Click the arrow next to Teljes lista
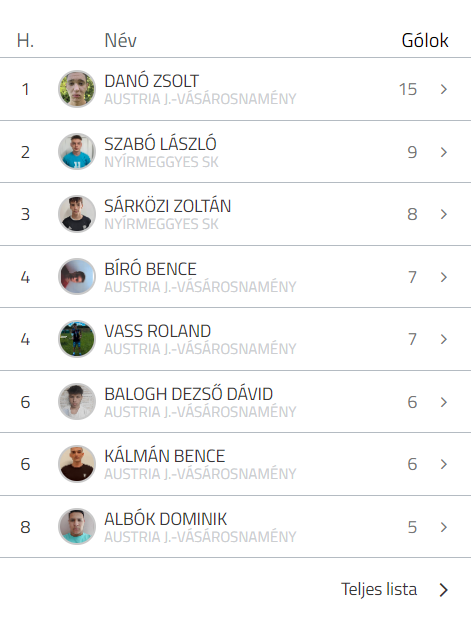 [x=444, y=590]
